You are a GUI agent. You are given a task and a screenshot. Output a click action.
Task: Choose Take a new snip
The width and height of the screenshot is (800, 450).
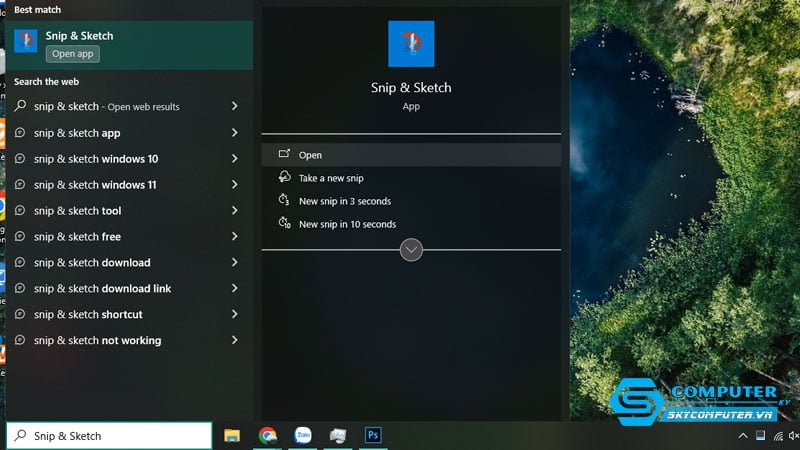(x=411, y=178)
